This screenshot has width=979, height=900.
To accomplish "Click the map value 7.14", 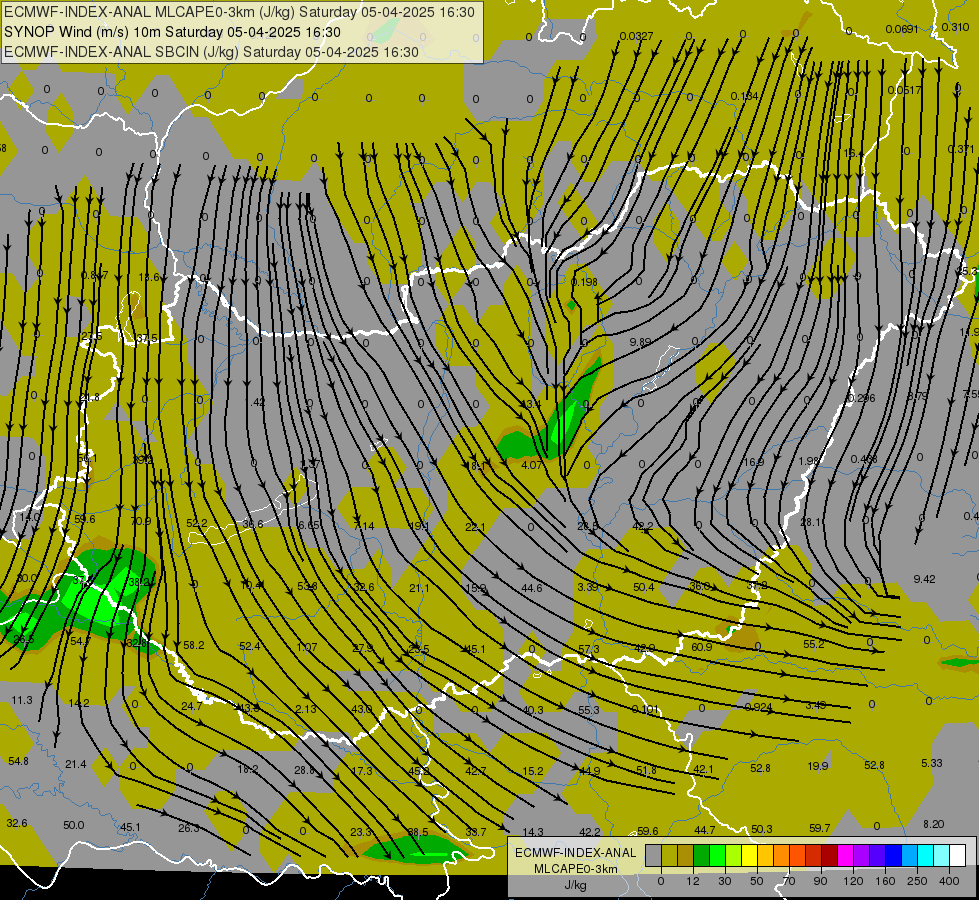I will click(x=364, y=527).
